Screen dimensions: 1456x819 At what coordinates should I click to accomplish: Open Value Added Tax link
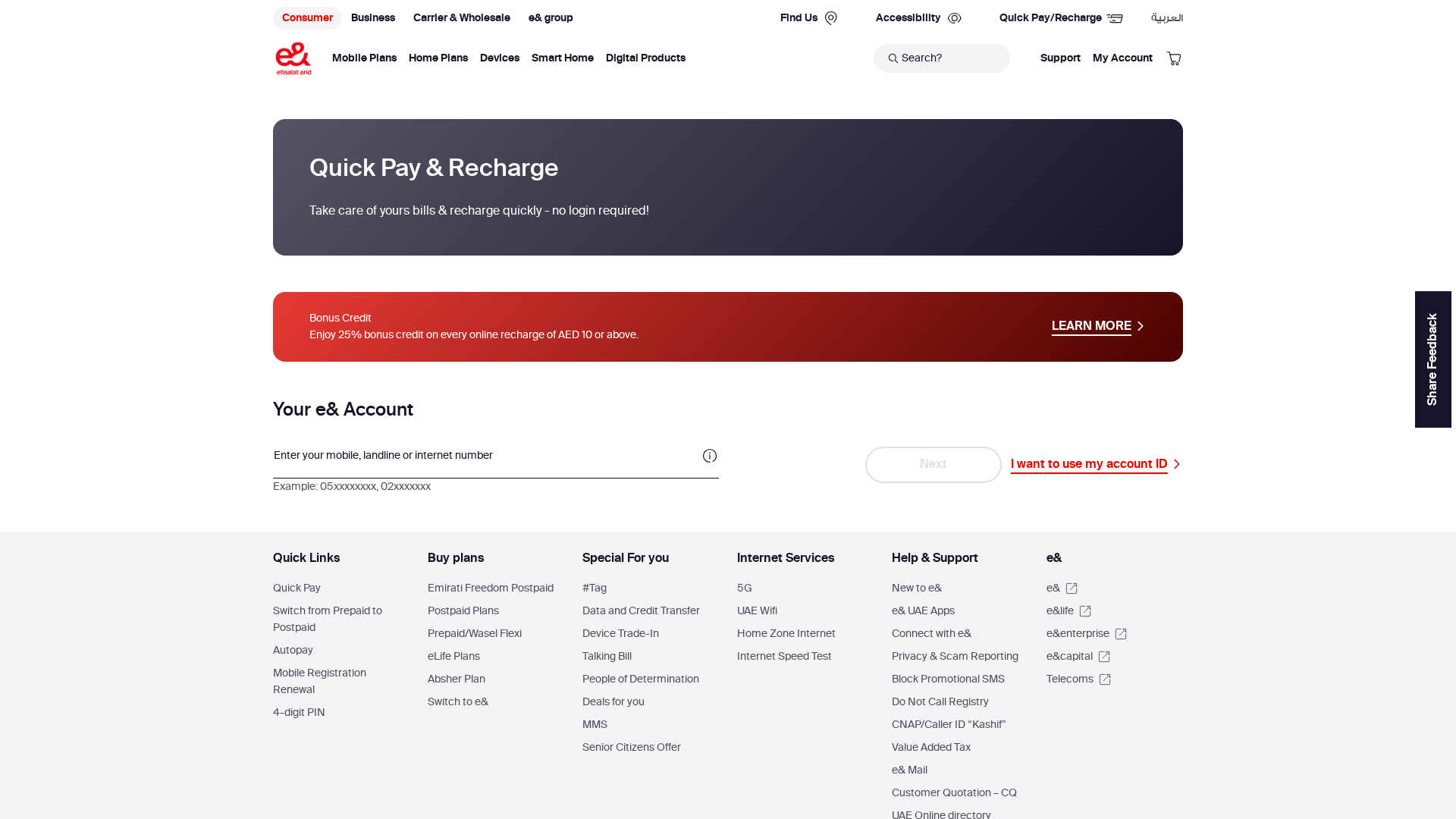click(931, 748)
